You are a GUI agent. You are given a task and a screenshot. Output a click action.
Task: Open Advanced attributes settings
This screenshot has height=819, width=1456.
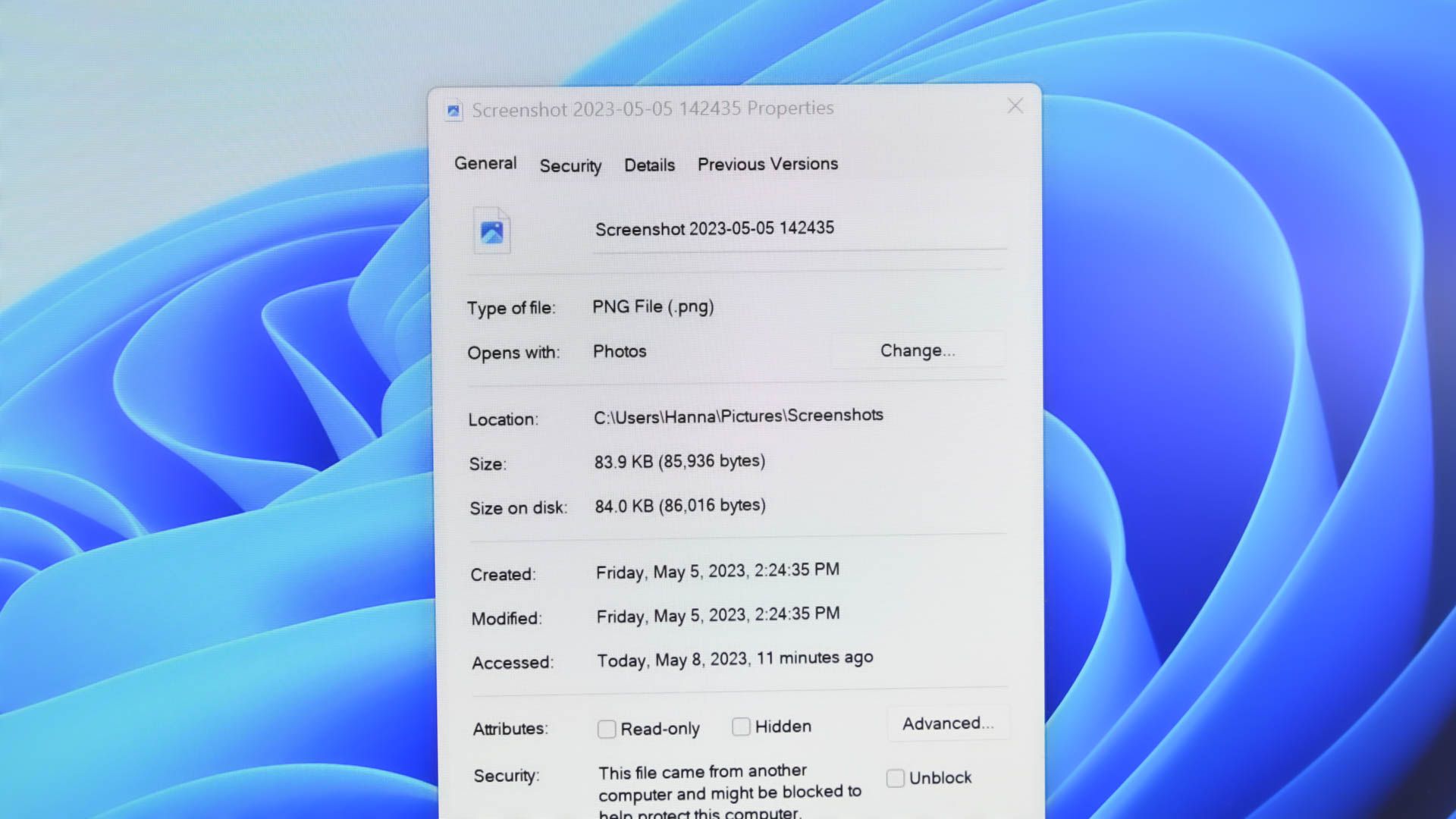[x=947, y=723]
